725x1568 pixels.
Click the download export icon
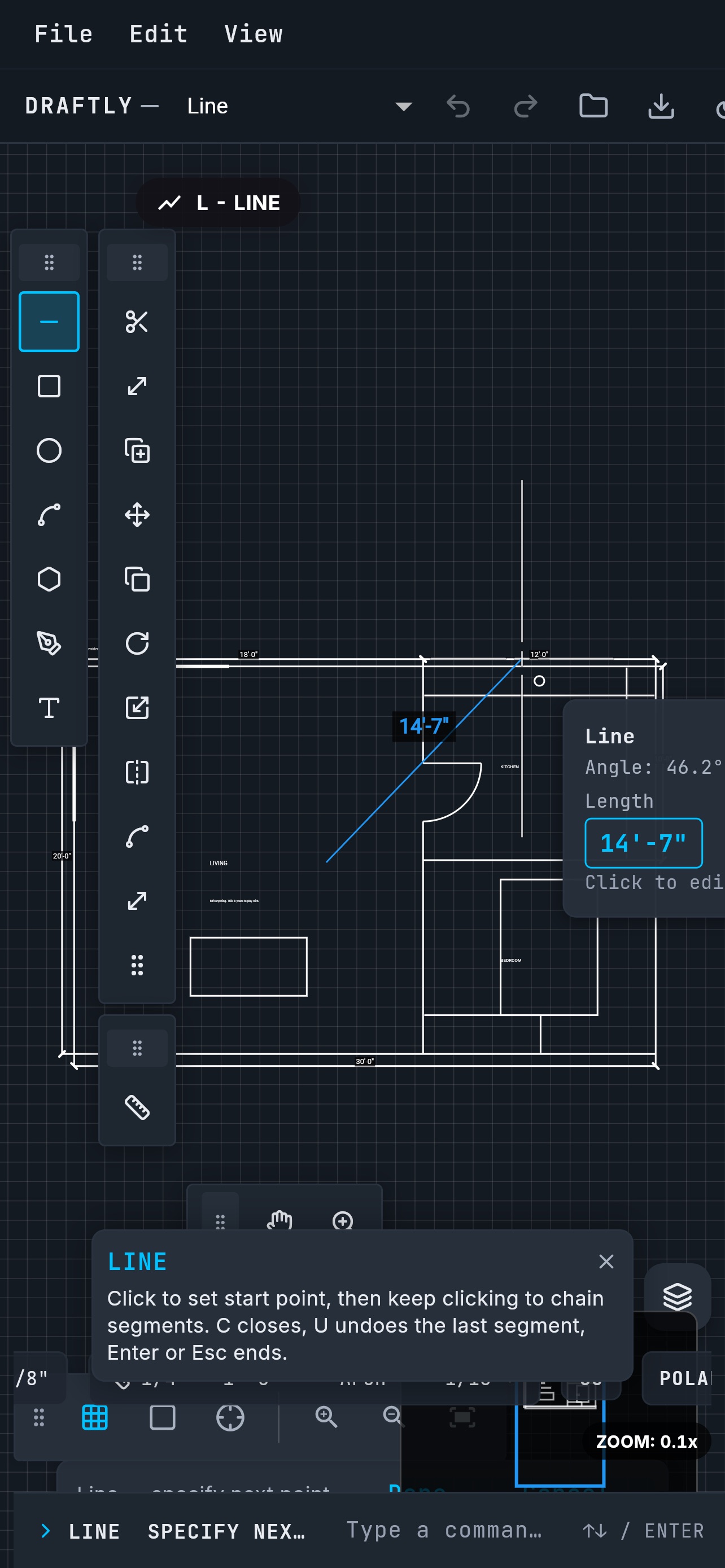[661, 106]
